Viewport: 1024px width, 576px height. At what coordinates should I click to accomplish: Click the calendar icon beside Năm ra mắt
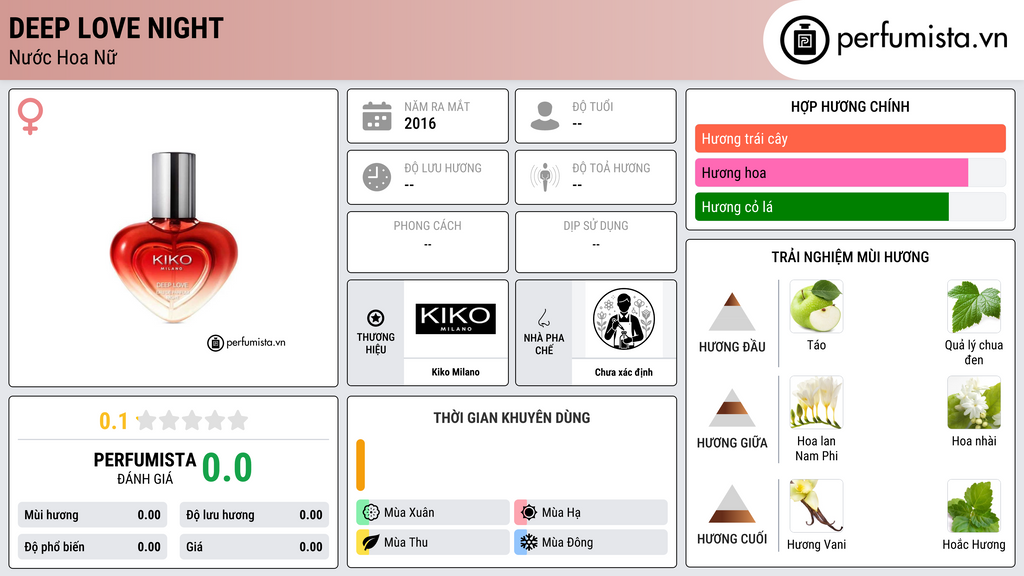(x=377, y=116)
